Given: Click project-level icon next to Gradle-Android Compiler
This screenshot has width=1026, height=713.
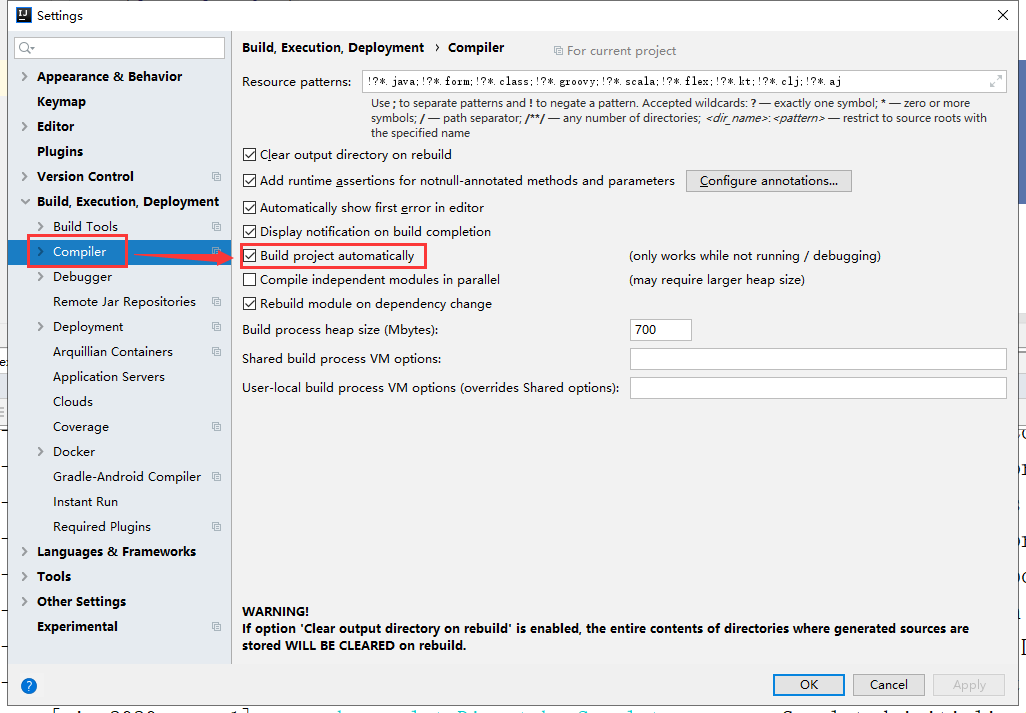Looking at the screenshot, I should point(217,477).
